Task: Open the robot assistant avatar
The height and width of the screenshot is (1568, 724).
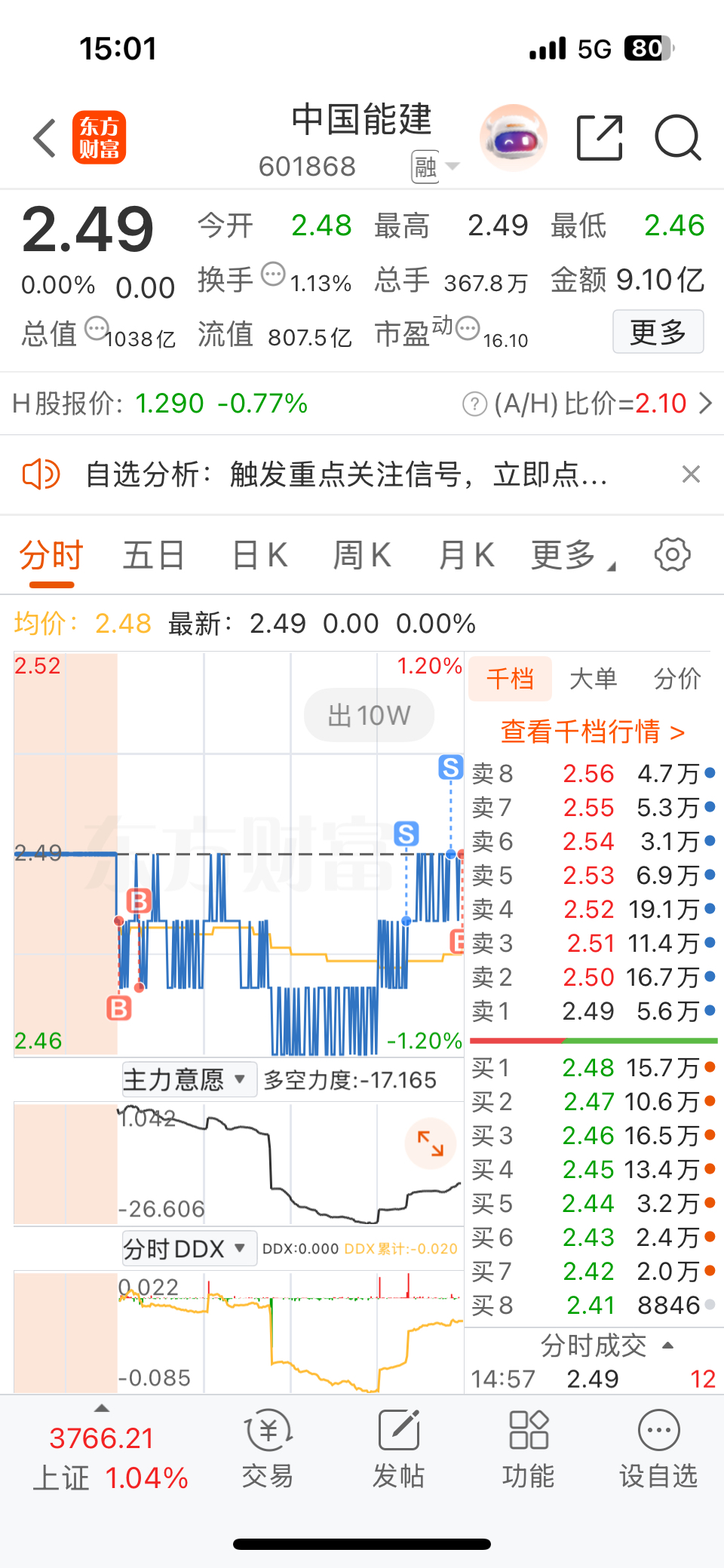Action: tap(513, 138)
